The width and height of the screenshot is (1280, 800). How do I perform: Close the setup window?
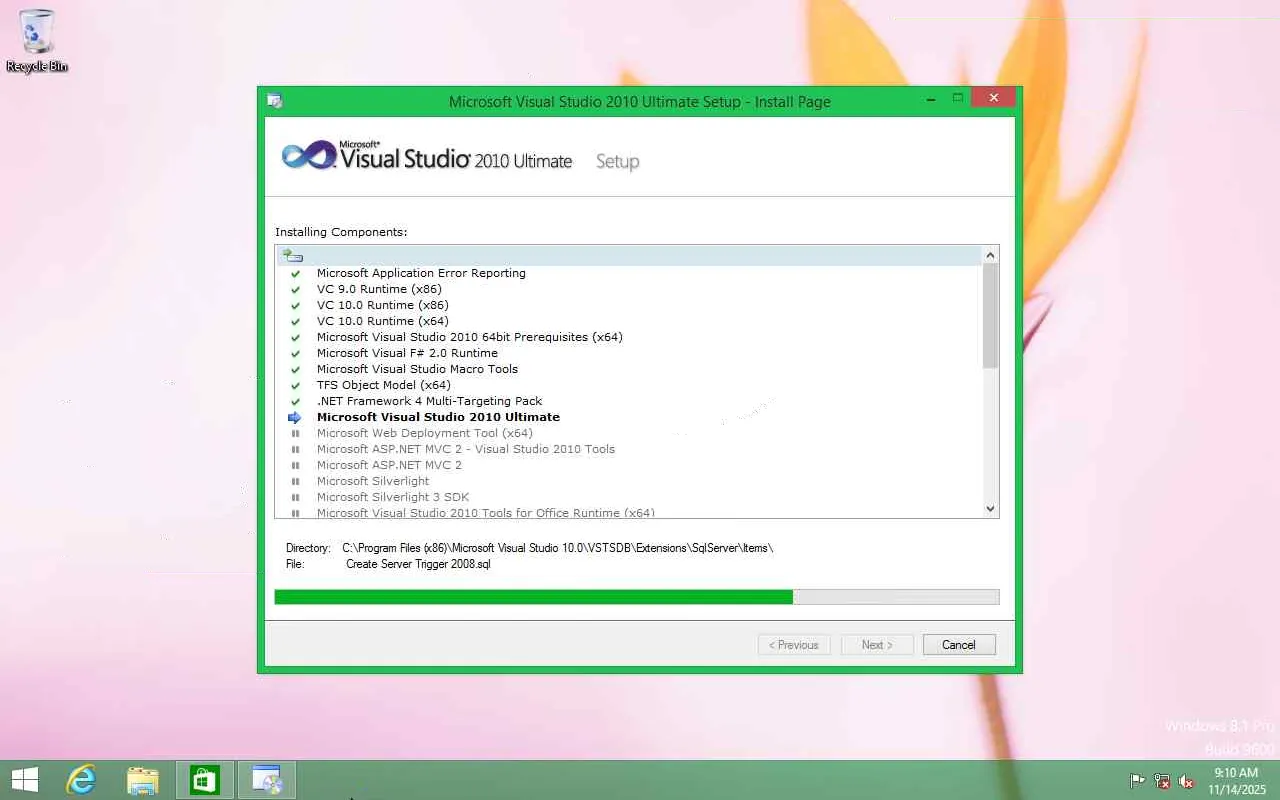click(x=993, y=98)
